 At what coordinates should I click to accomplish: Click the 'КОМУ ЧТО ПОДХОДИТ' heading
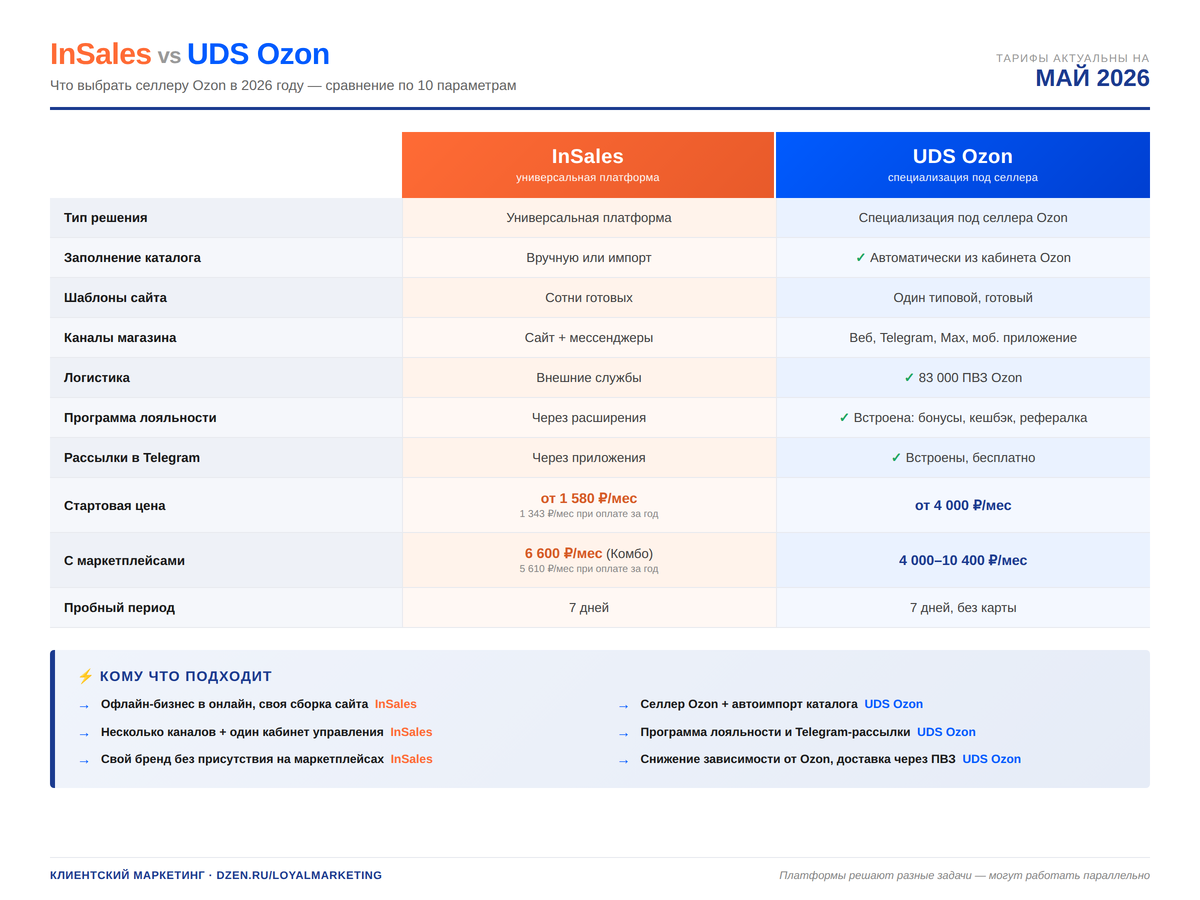(x=186, y=677)
